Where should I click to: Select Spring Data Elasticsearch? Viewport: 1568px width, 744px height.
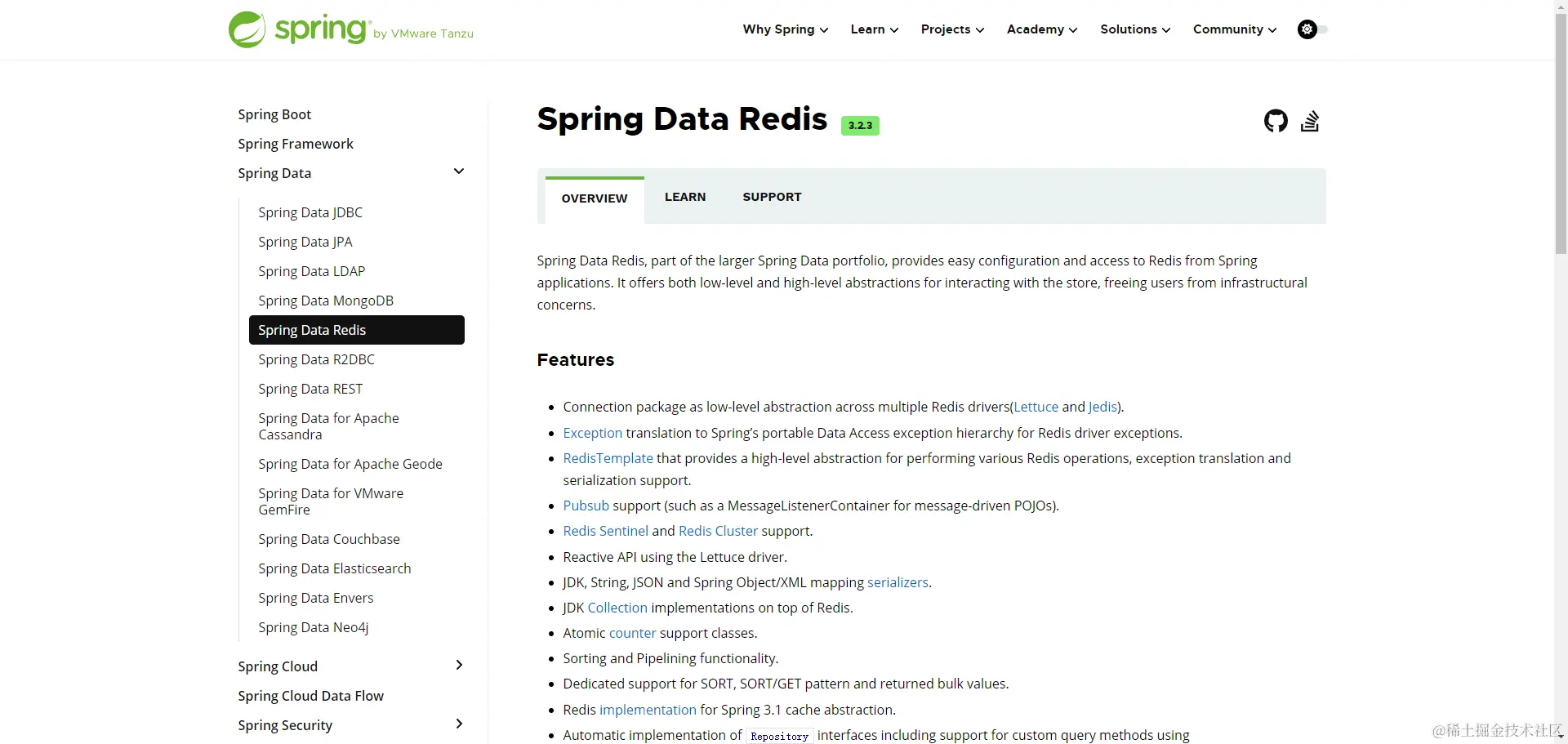(x=335, y=568)
